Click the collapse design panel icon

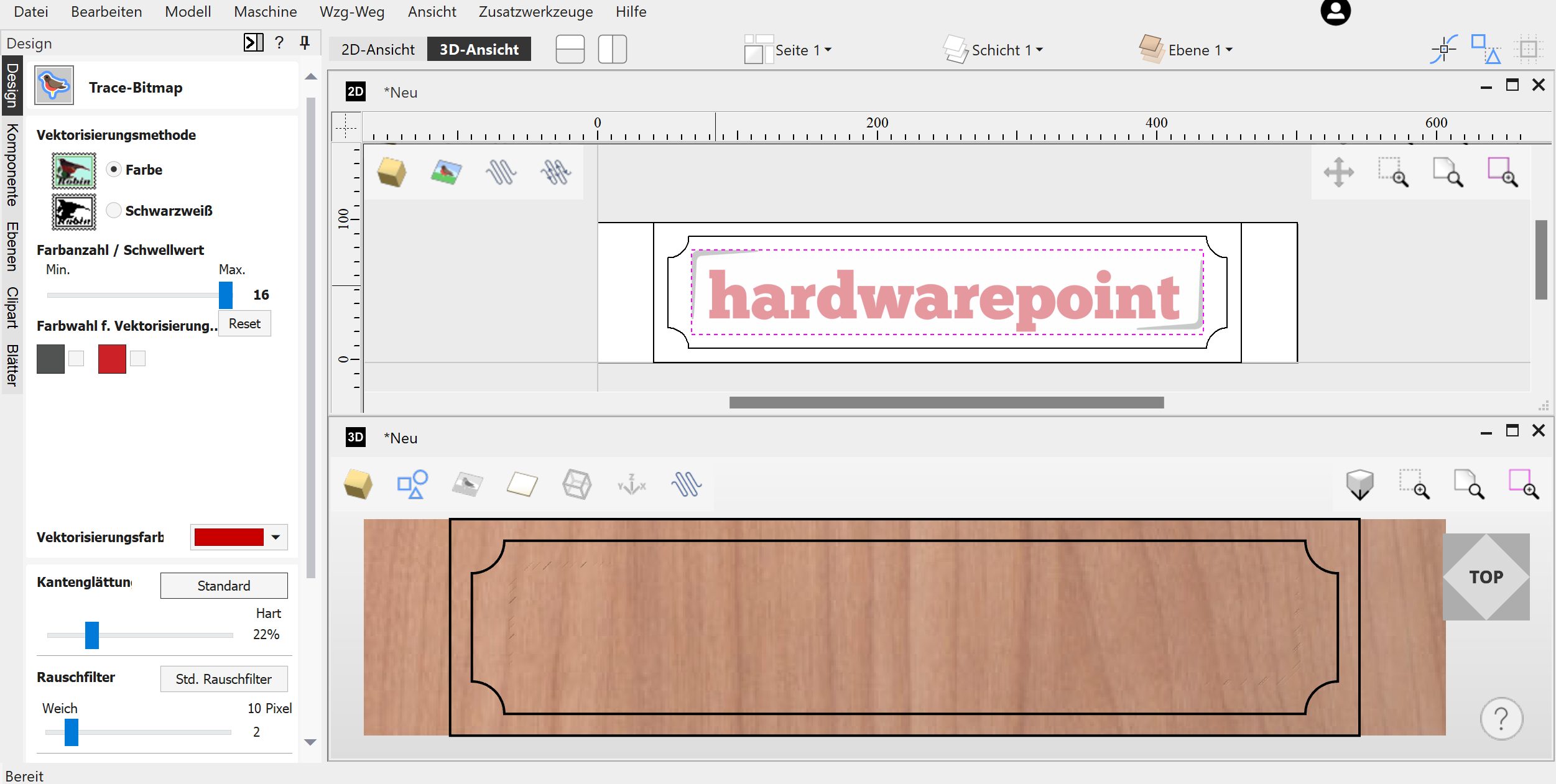252,42
